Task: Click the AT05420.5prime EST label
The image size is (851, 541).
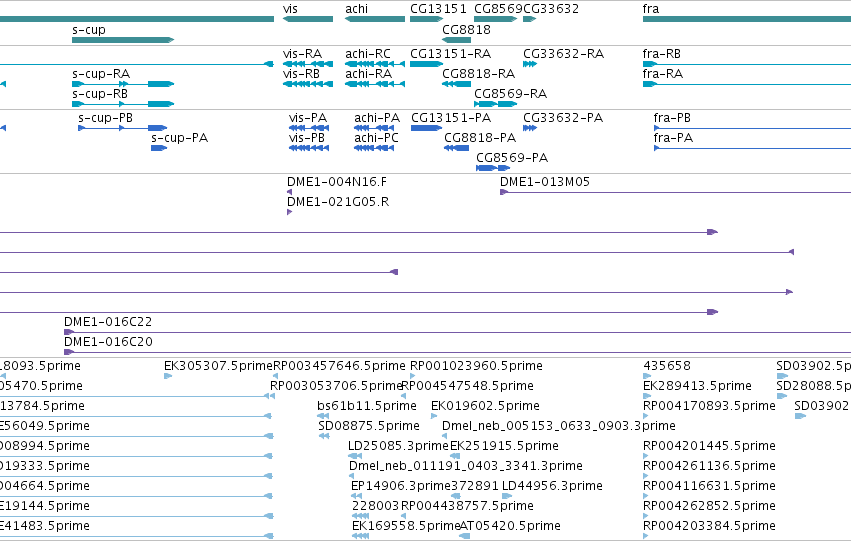Action: 510,526
